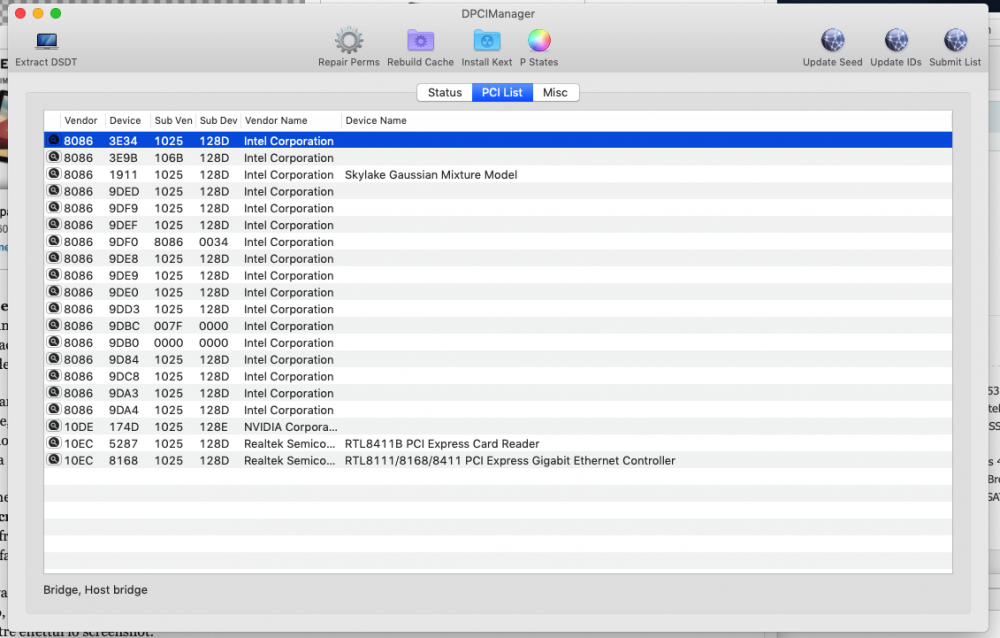Click Intel Corporation on the 9DC8 row
1000x638 pixels.
coord(289,376)
